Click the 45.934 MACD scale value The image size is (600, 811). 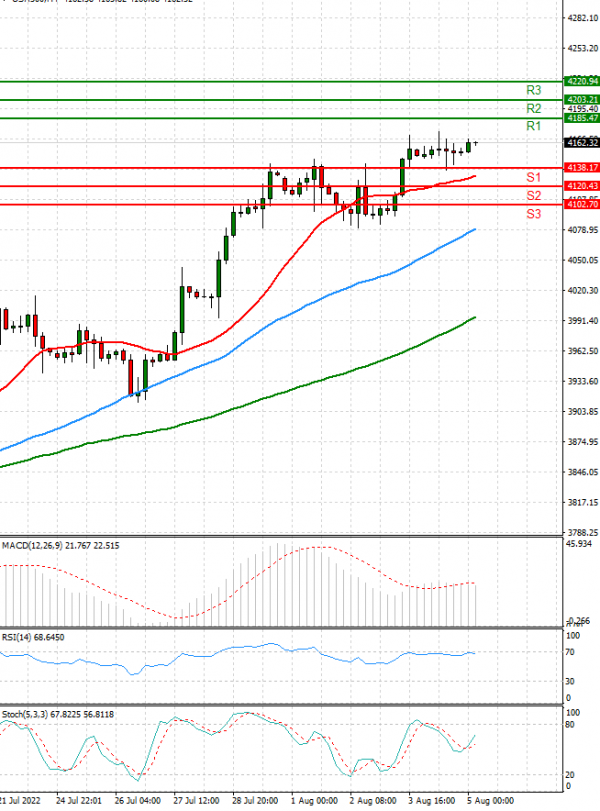pyautogui.click(x=579, y=544)
